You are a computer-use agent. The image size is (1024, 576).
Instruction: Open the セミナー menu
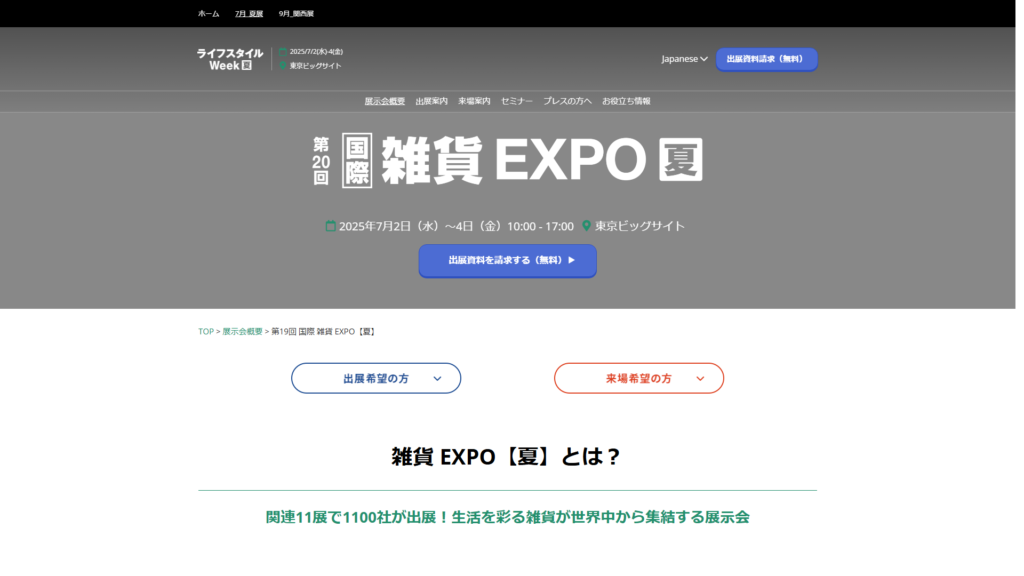tap(517, 101)
